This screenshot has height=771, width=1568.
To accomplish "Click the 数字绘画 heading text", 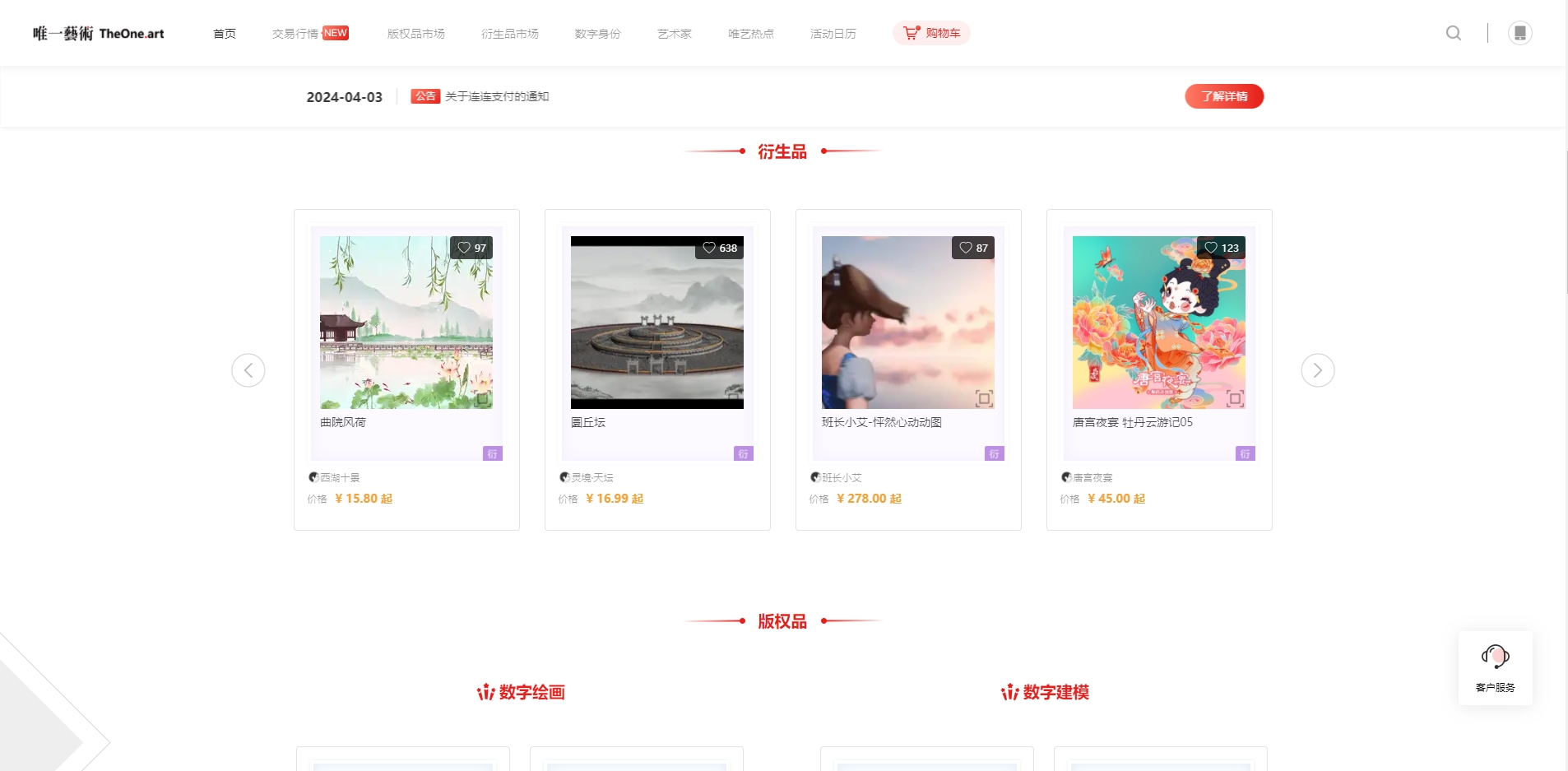I will pyautogui.click(x=532, y=692).
